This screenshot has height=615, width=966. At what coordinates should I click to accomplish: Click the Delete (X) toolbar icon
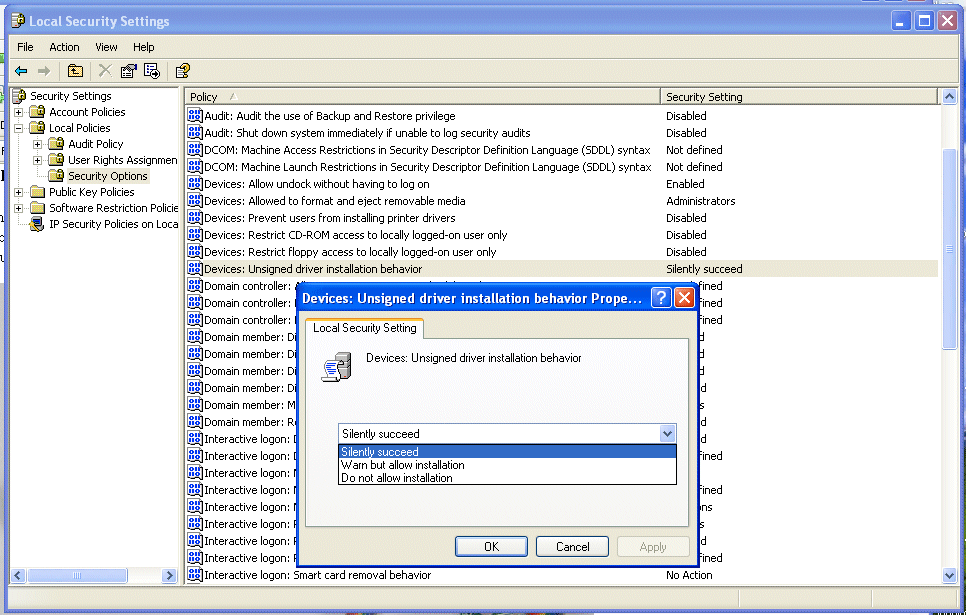coord(104,70)
